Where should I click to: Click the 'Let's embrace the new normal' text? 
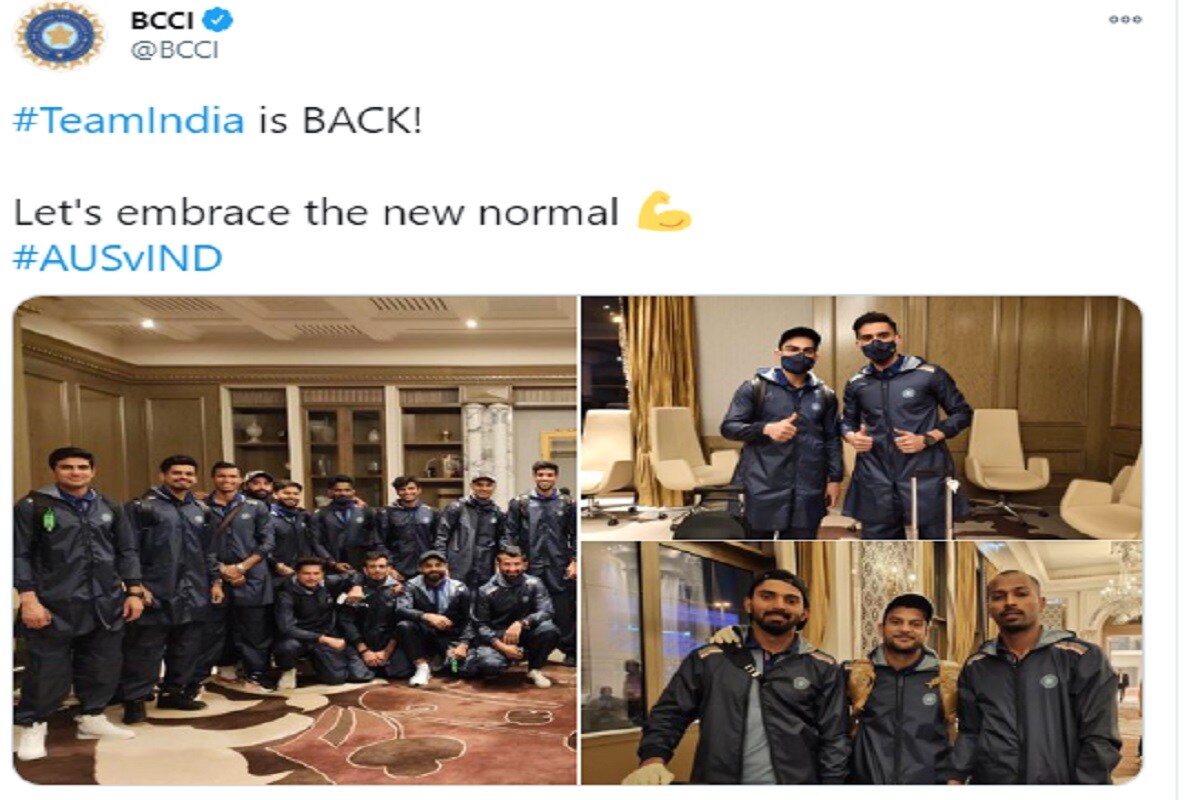pos(316,212)
